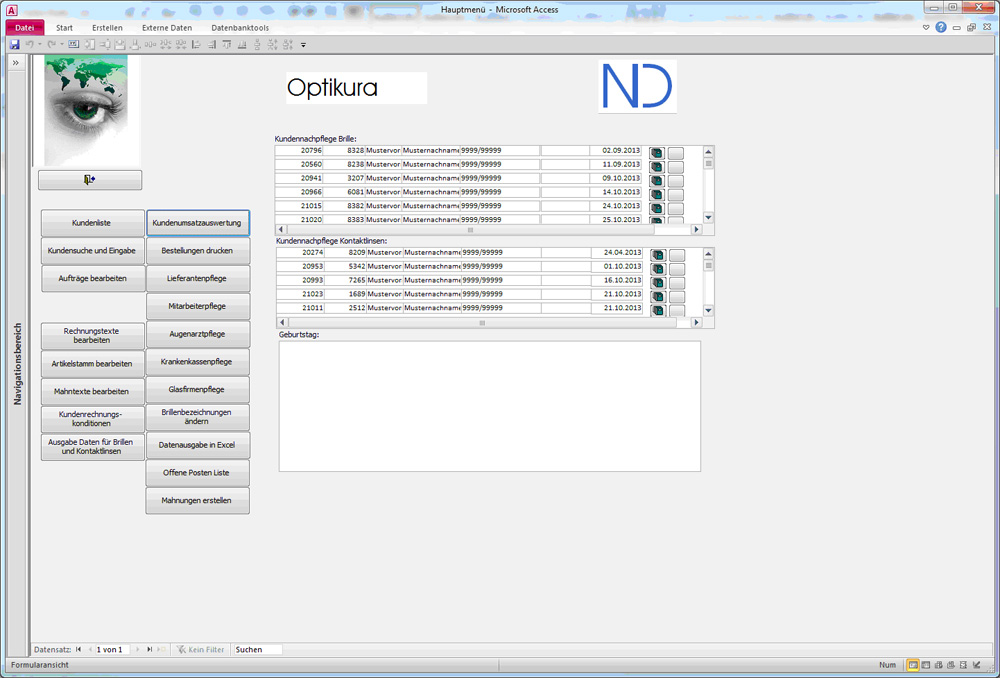Click Bestellungen drucken button
The height and width of the screenshot is (678, 1000).
(x=198, y=251)
